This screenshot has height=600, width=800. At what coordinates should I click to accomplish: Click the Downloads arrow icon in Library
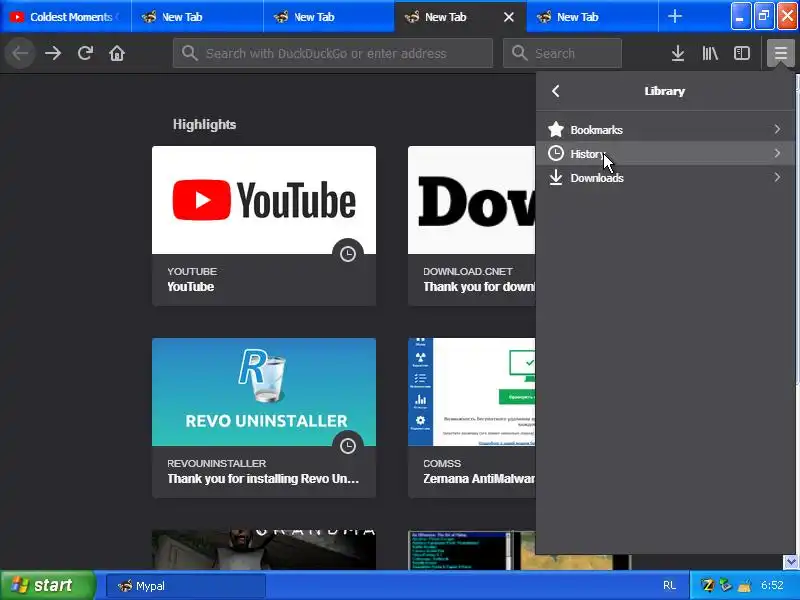point(556,178)
